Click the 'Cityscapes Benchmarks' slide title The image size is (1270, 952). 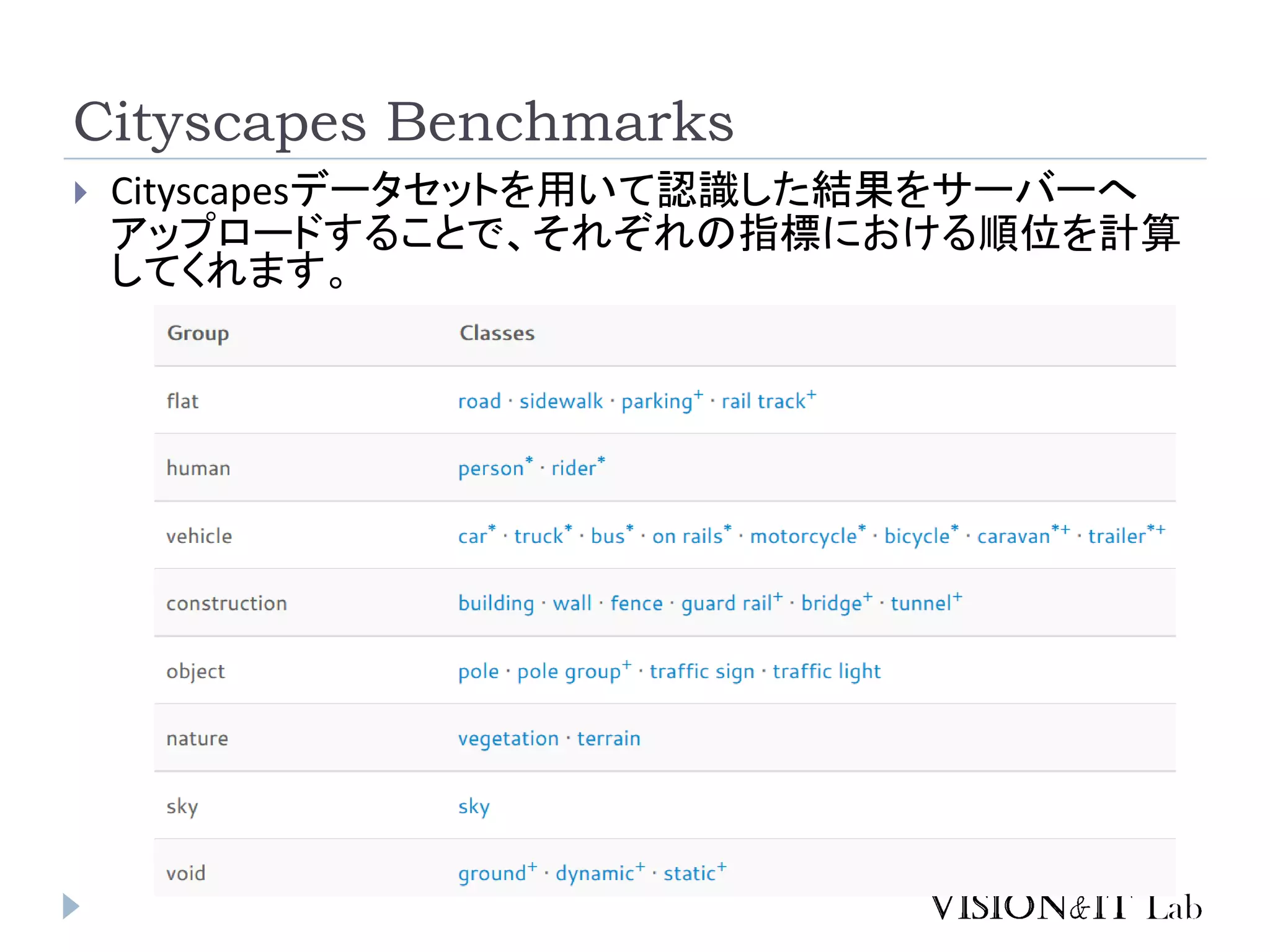[x=404, y=123]
